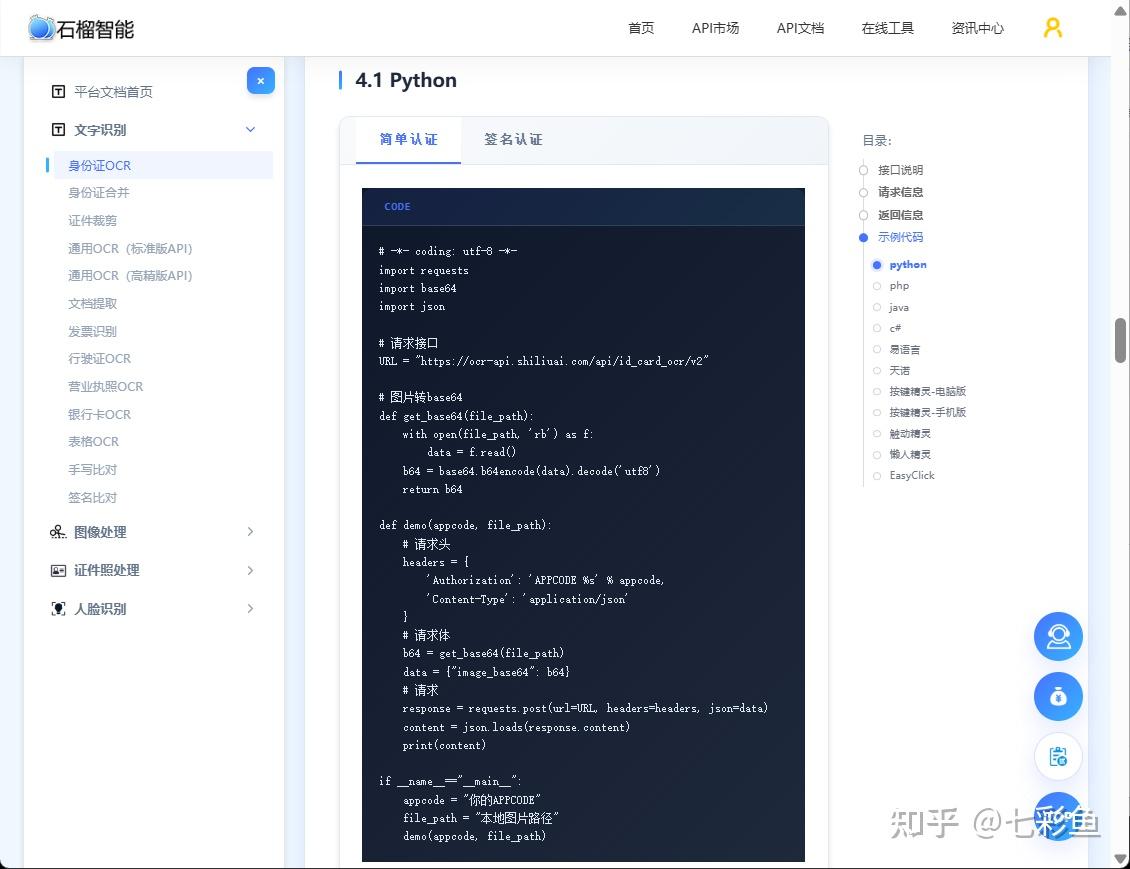
Task: Expand the 人脸识别 section chevron
Action: point(250,609)
